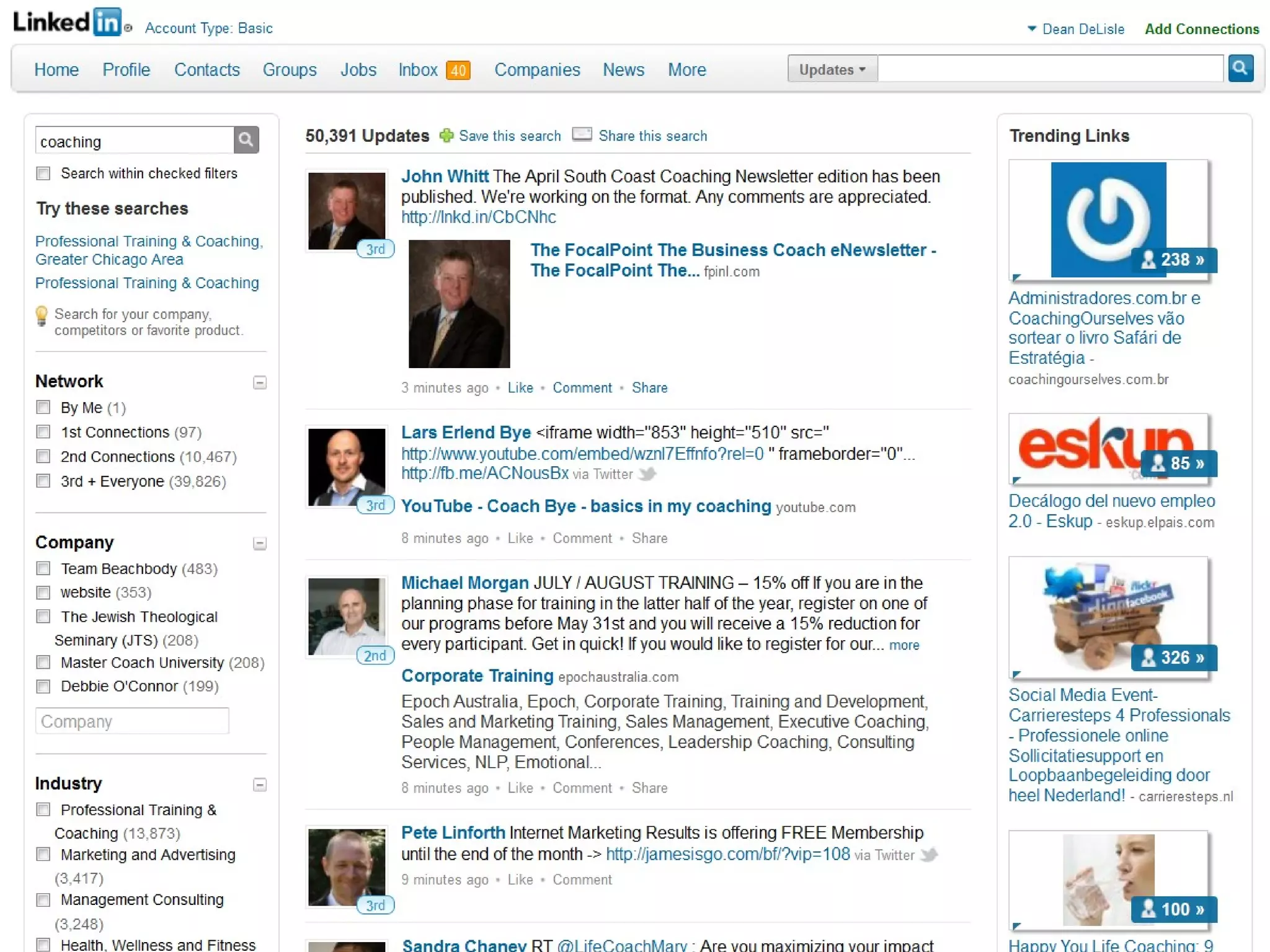Click the LinkedIn logo icon
This screenshot has width=1270, height=952.
click(107, 22)
